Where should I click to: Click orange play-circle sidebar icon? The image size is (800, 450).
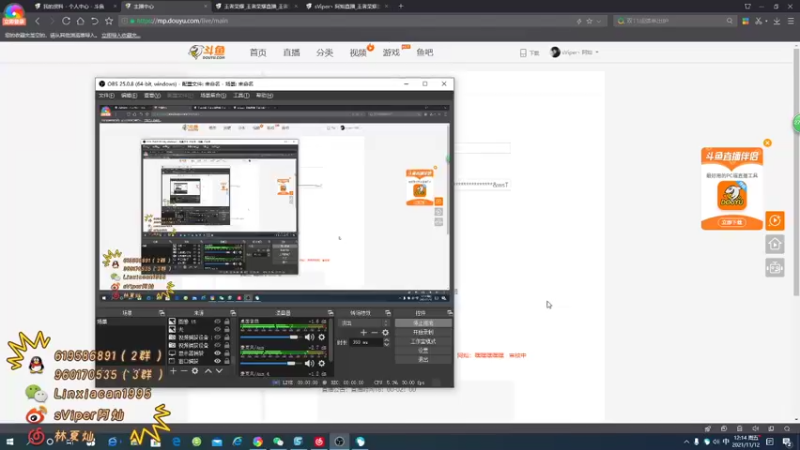tap(774, 221)
